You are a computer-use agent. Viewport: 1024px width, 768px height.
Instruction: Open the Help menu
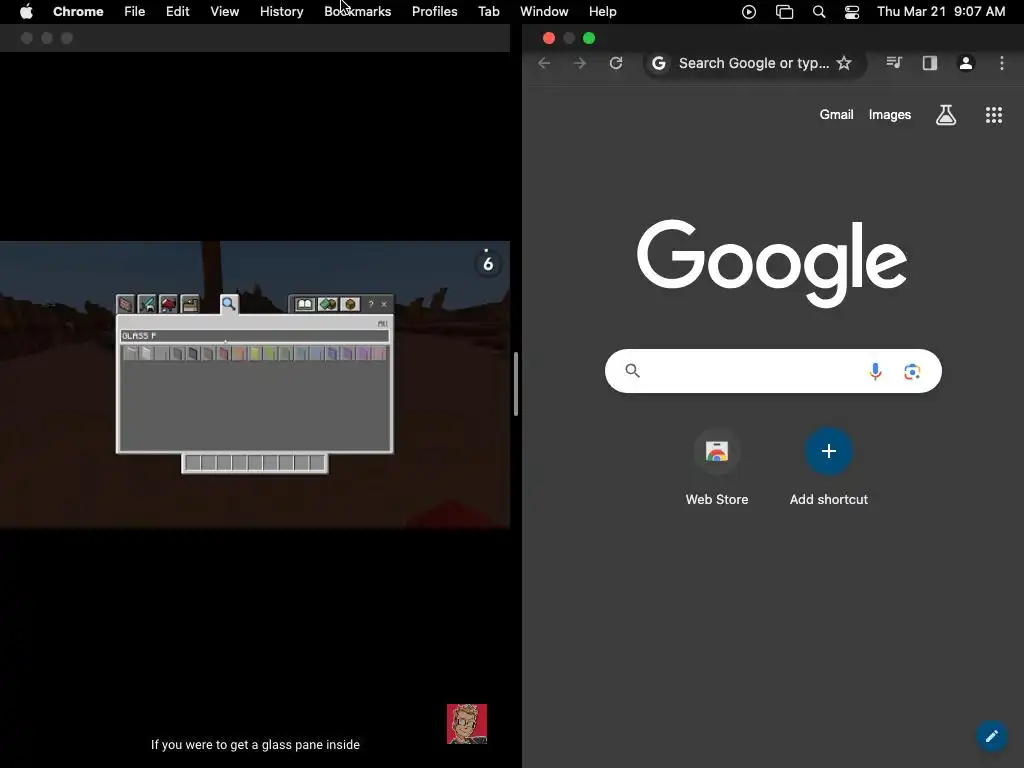coord(602,11)
